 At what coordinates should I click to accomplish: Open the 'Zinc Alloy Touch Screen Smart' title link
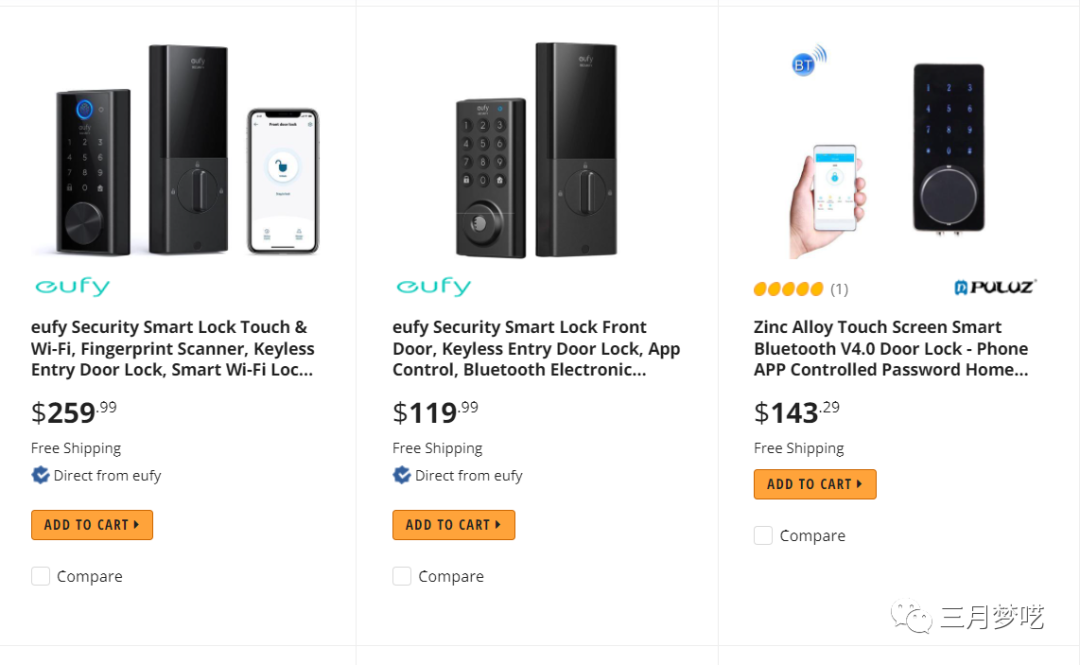coord(890,348)
